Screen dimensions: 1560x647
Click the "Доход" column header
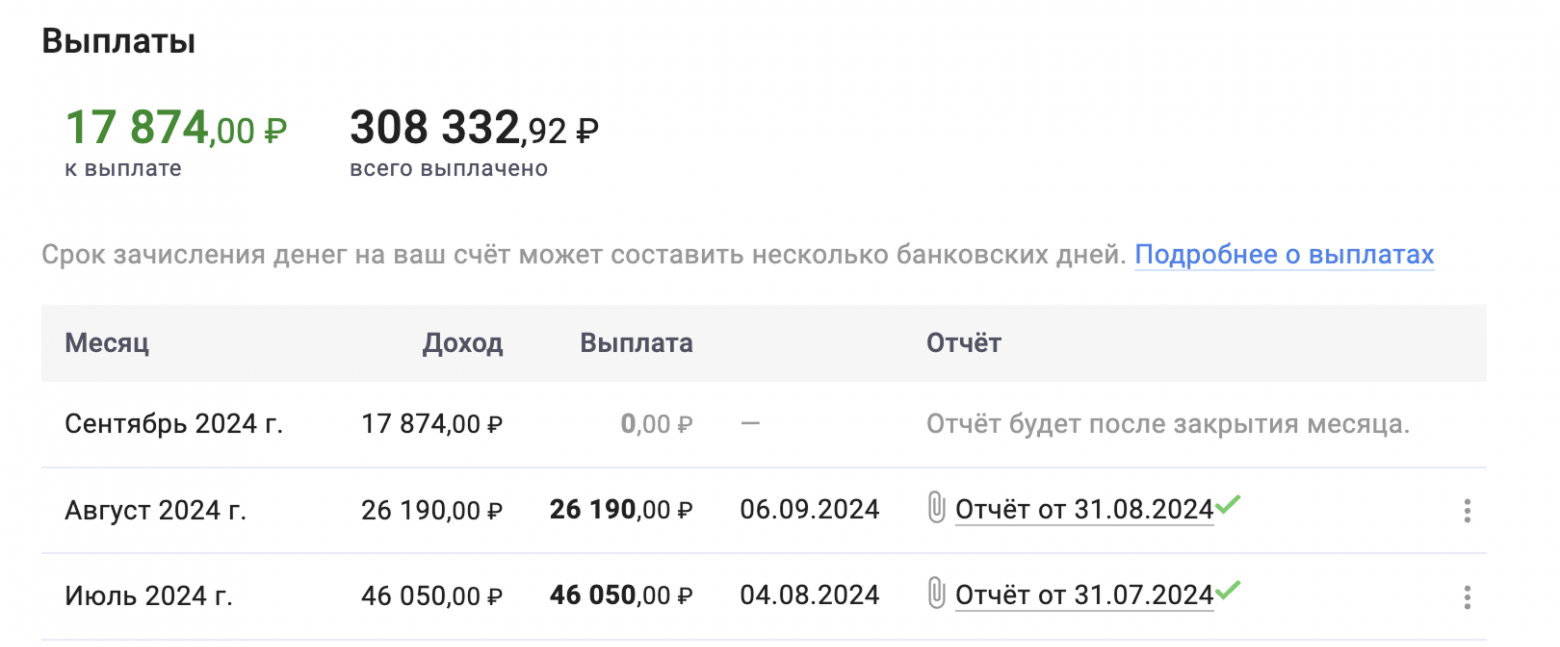click(462, 344)
